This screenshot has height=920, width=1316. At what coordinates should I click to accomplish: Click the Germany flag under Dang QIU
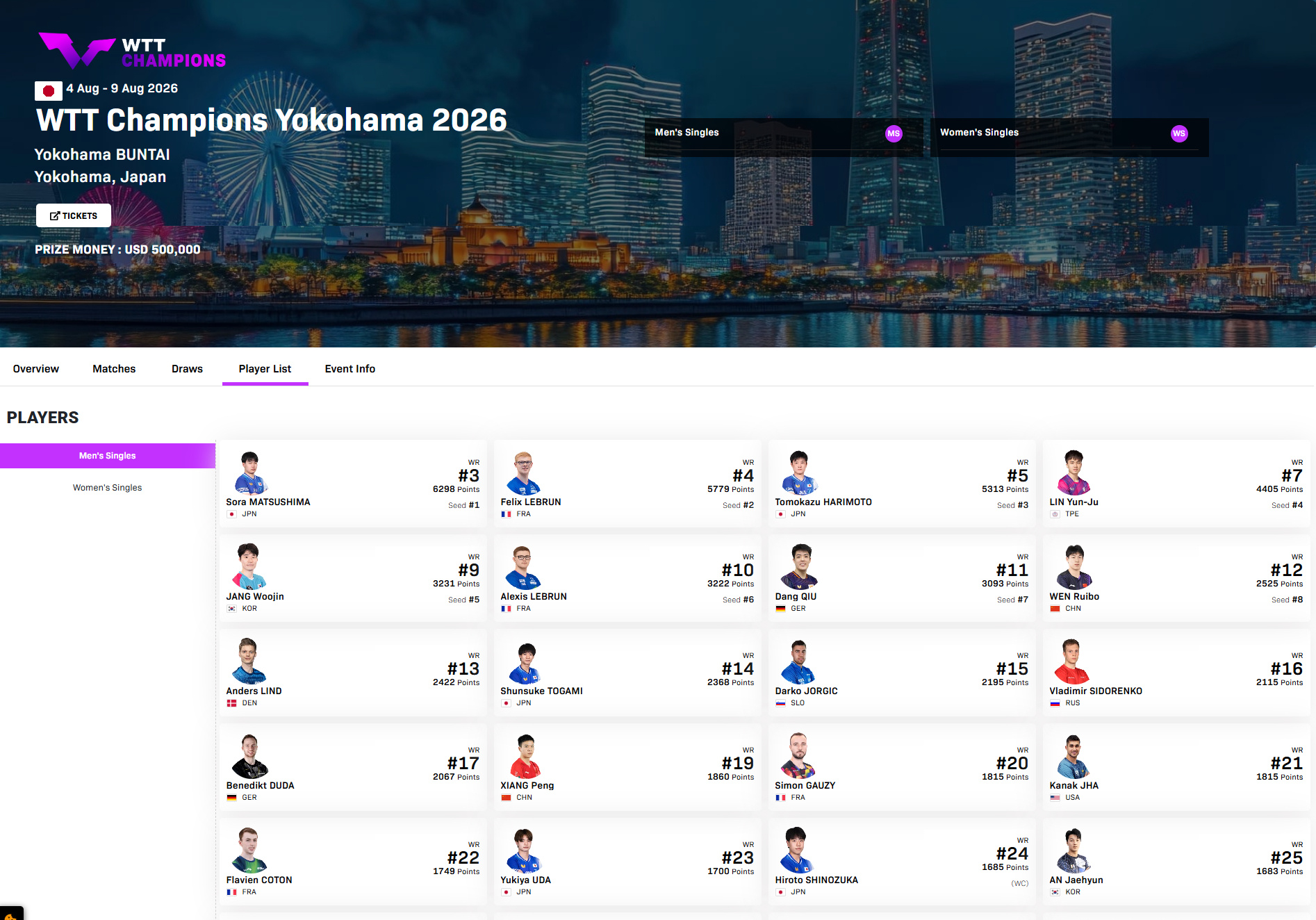point(780,609)
